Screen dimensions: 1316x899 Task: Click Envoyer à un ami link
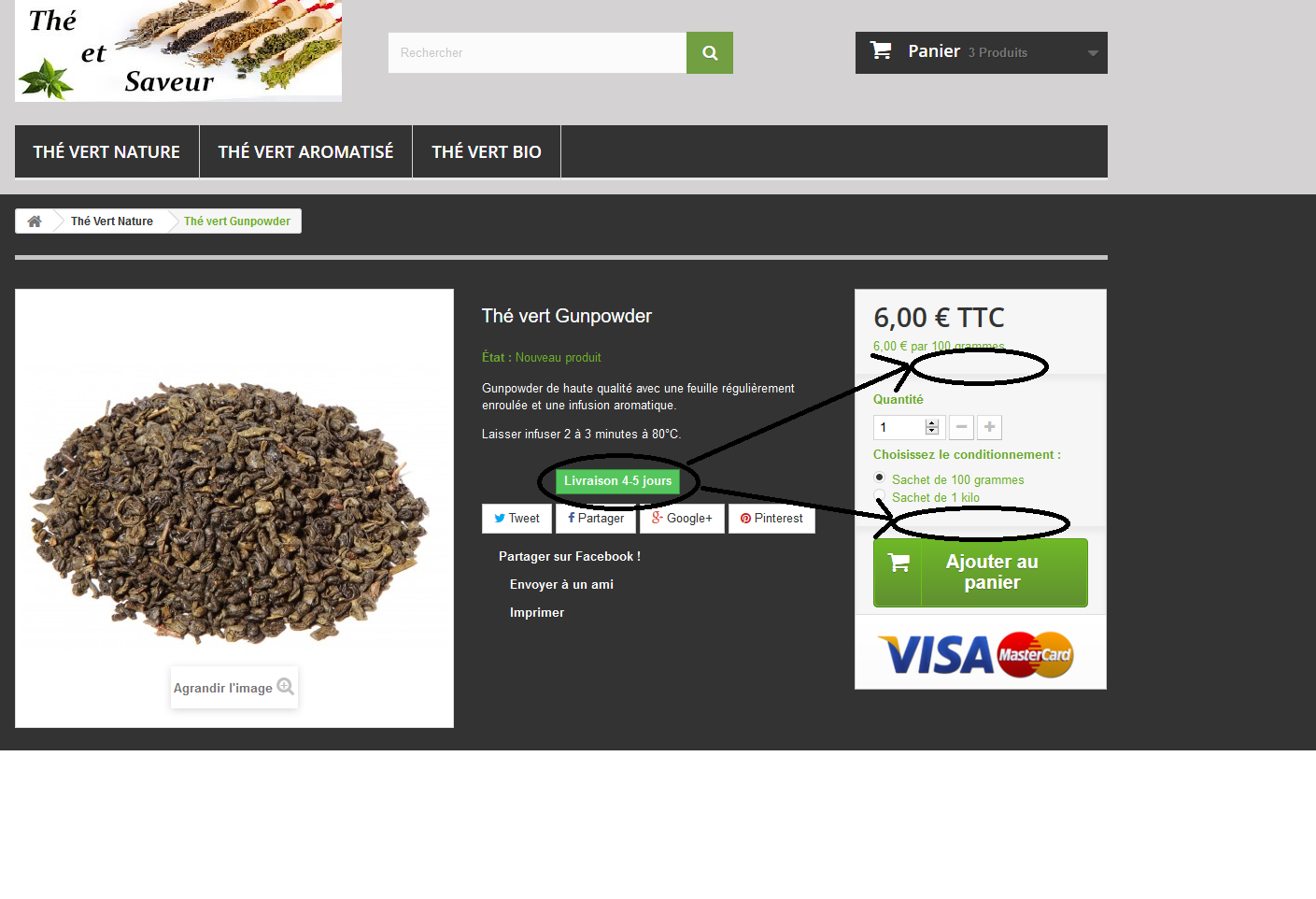pyautogui.click(x=561, y=584)
